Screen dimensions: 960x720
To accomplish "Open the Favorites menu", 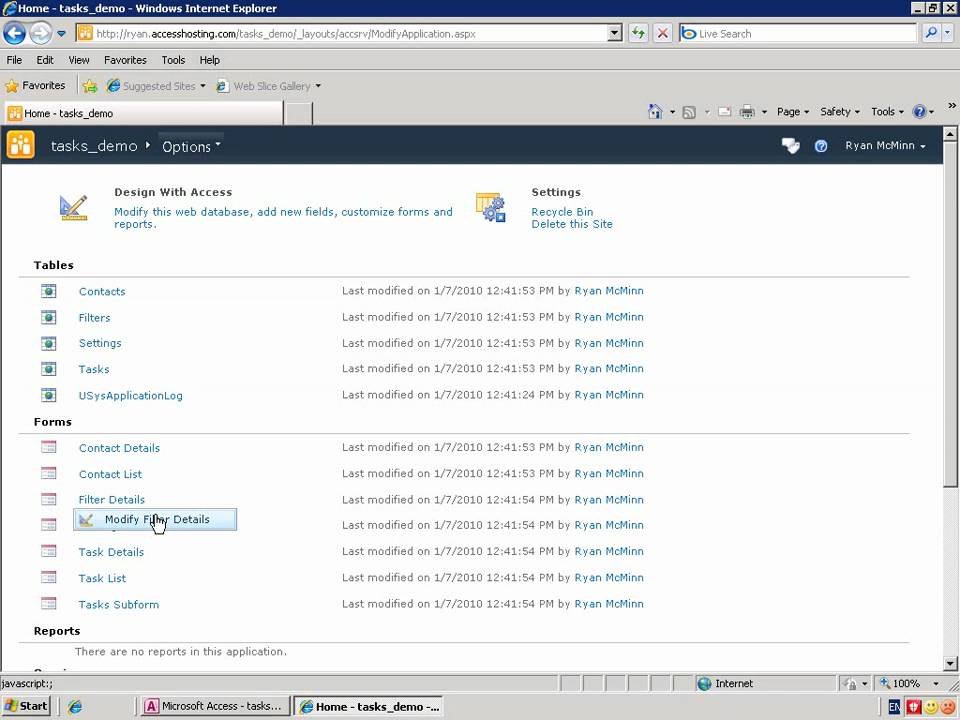I will pos(125,60).
